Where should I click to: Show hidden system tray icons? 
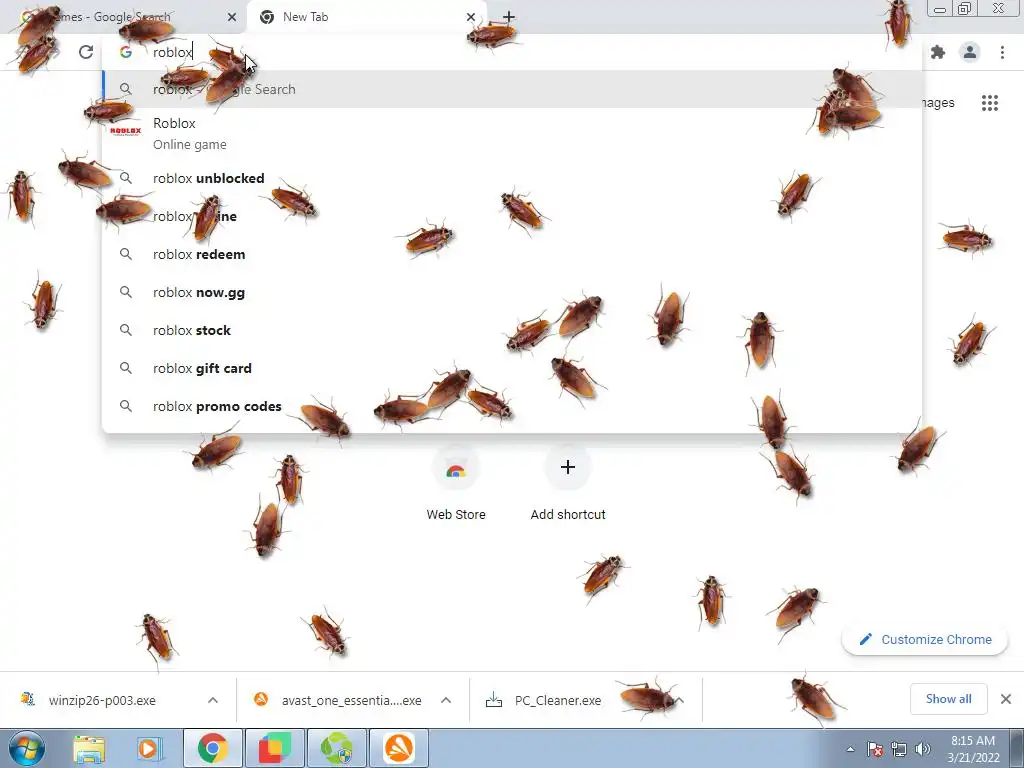tap(850, 749)
